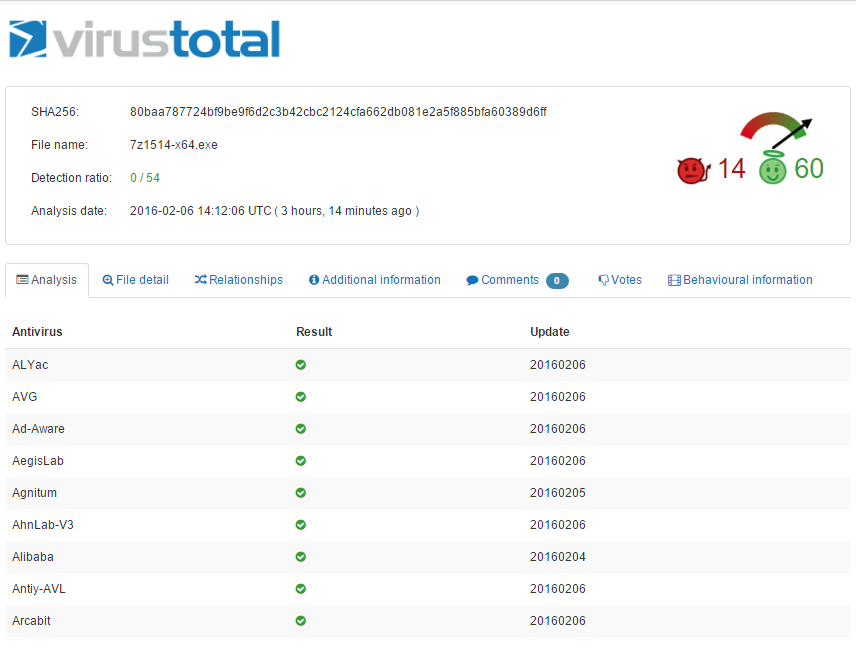Click the green check icon for AegisLab
This screenshot has height=647, width=856.
[x=300, y=461]
